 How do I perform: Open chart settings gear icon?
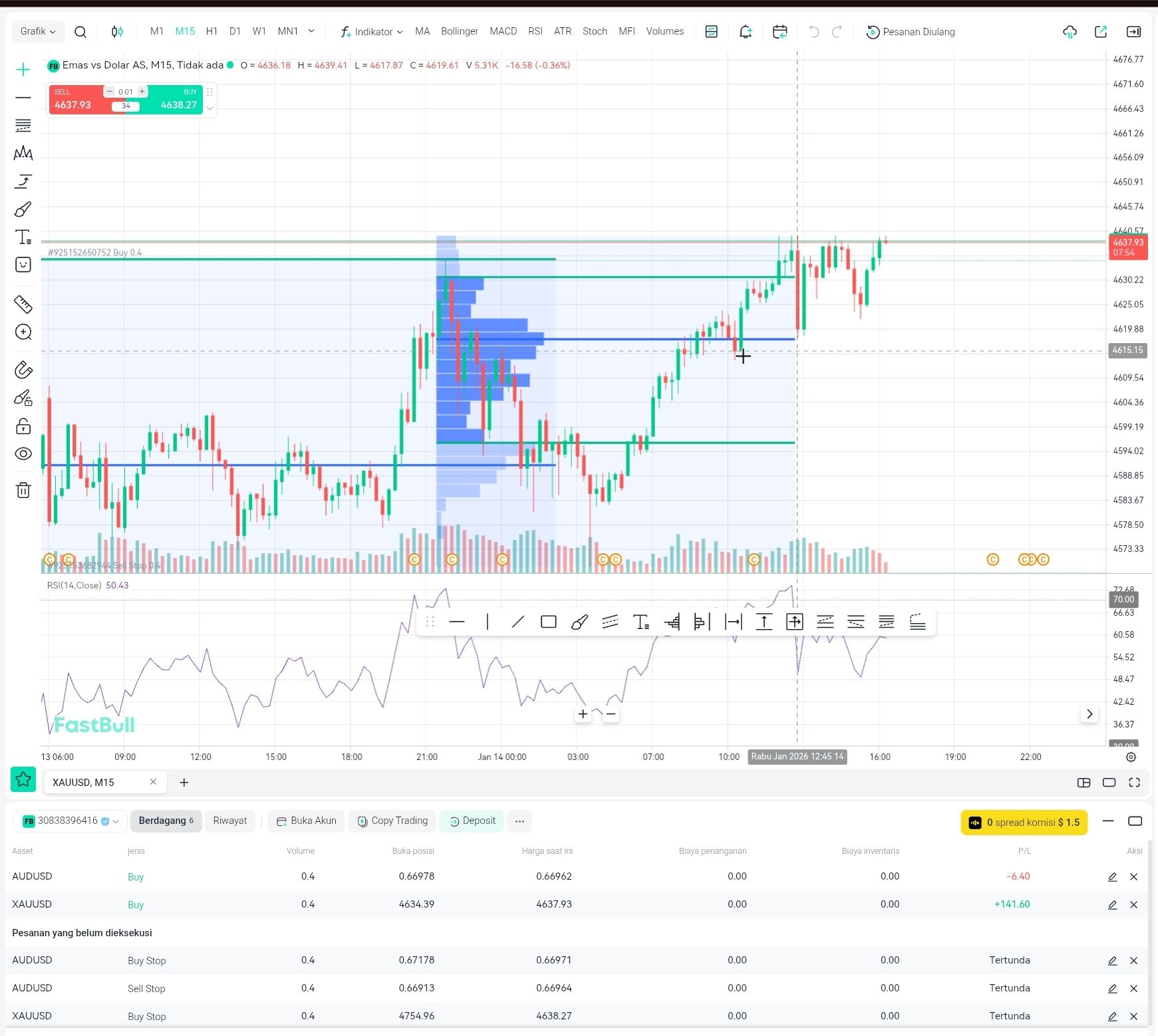pos(1131,757)
